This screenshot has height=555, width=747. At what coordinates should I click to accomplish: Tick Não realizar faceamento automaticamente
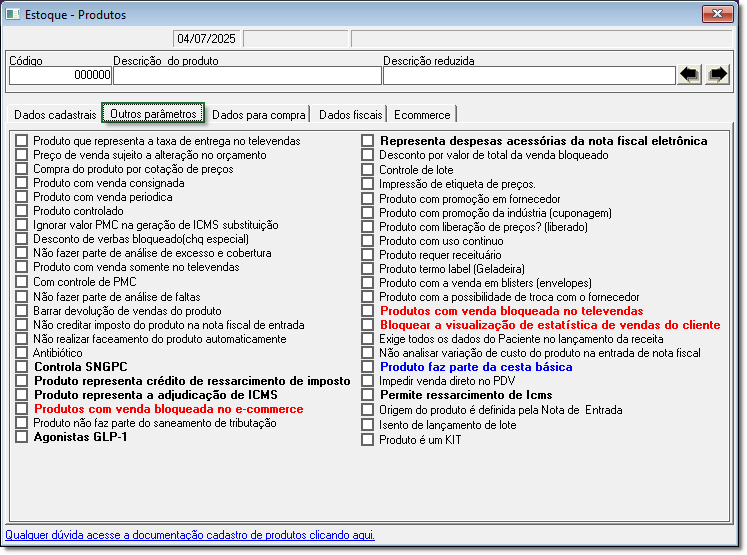pyautogui.click(x=21, y=339)
